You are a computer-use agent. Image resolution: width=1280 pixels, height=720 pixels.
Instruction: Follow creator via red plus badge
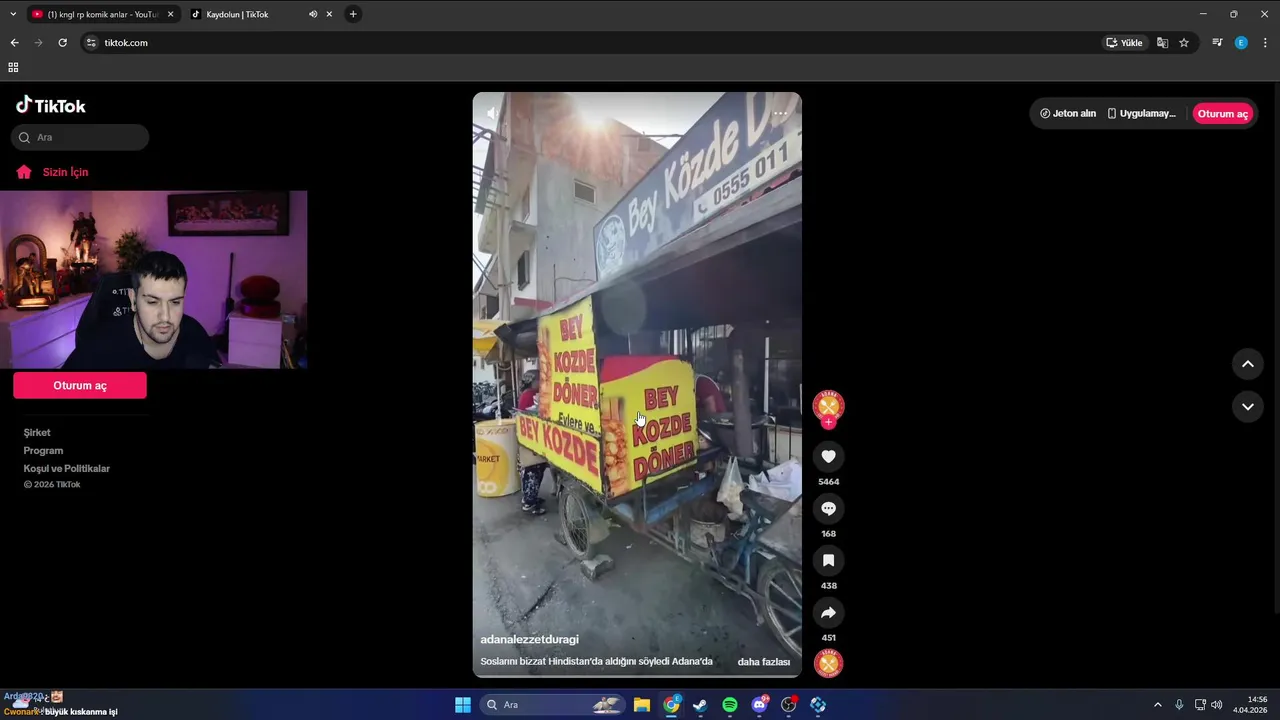point(828,423)
